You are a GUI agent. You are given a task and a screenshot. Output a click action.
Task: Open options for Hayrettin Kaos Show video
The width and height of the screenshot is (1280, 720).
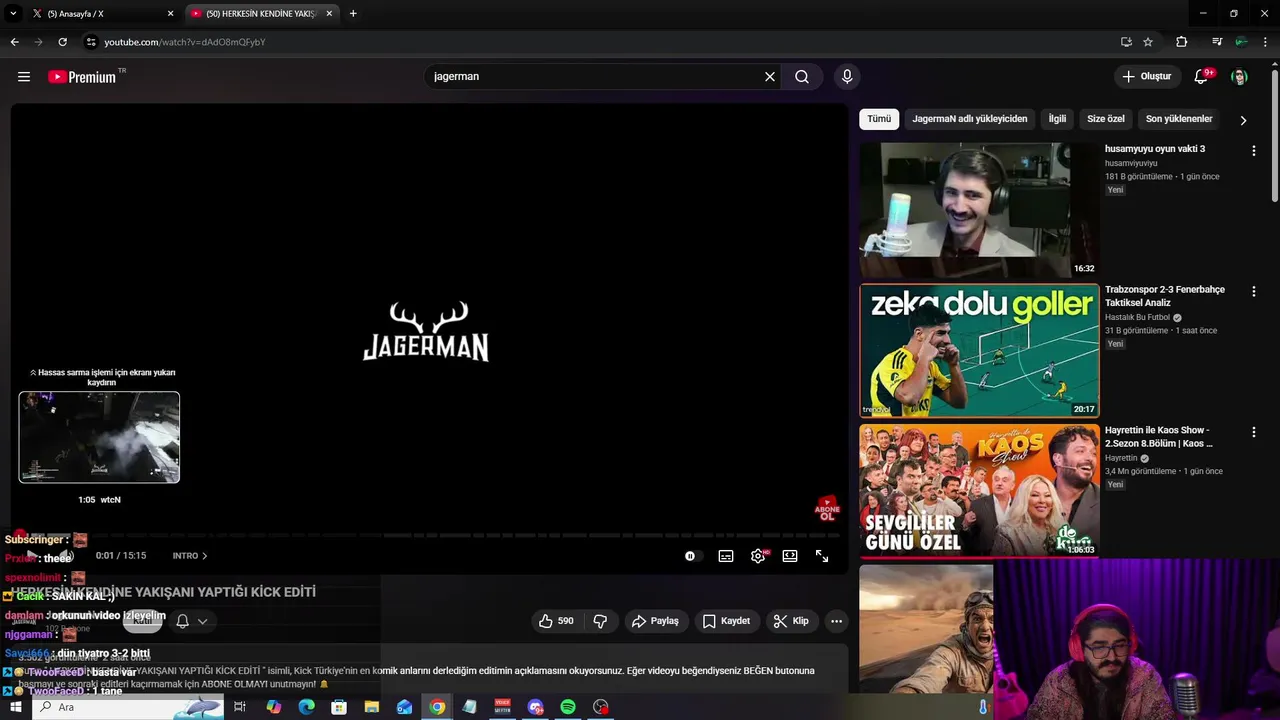coord(1253,432)
